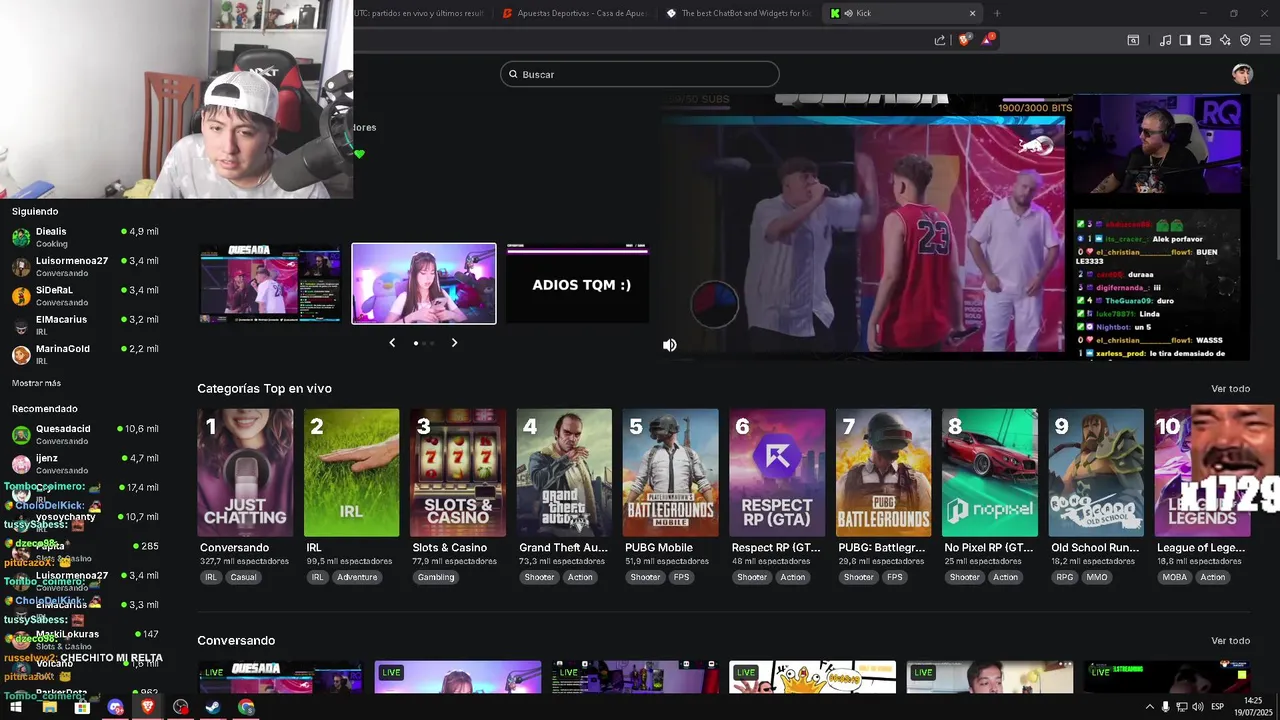This screenshot has width=1280, height=720.
Task: Switch to partidos en vivo tab
Action: click(x=420, y=13)
